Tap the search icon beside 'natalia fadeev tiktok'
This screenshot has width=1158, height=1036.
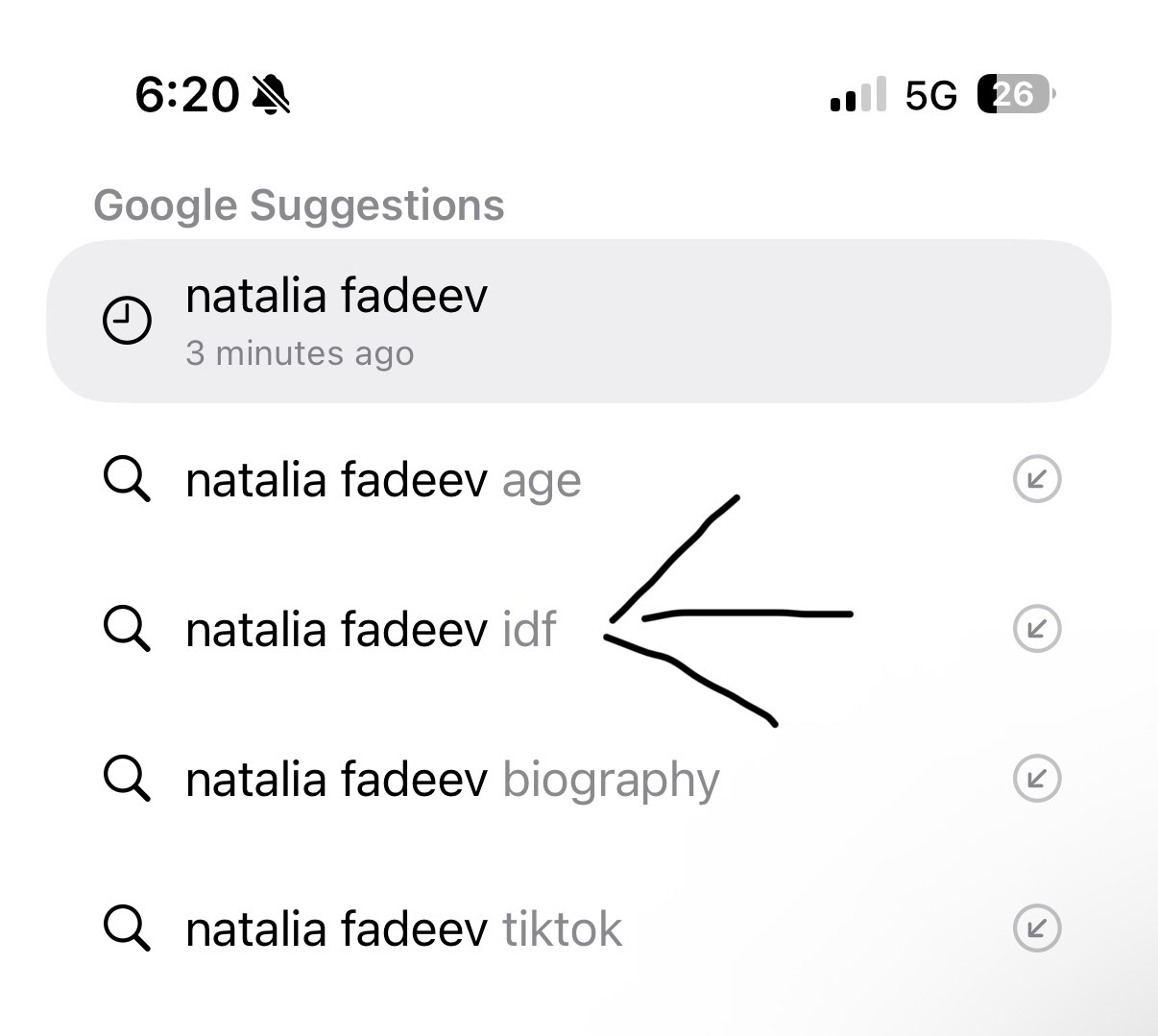pyautogui.click(x=127, y=928)
